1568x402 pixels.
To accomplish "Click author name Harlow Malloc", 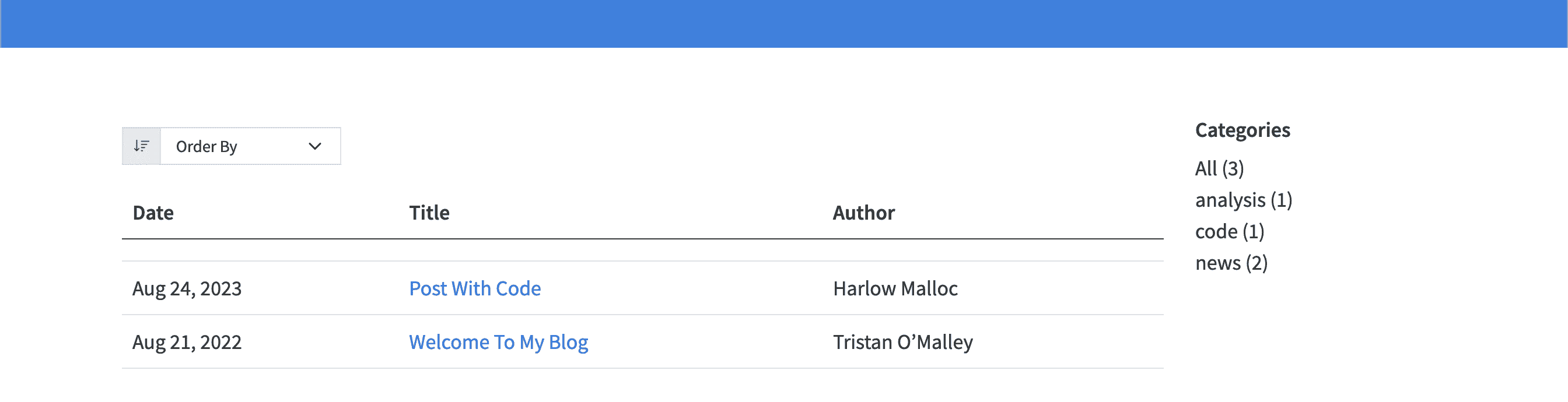I will 895,288.
